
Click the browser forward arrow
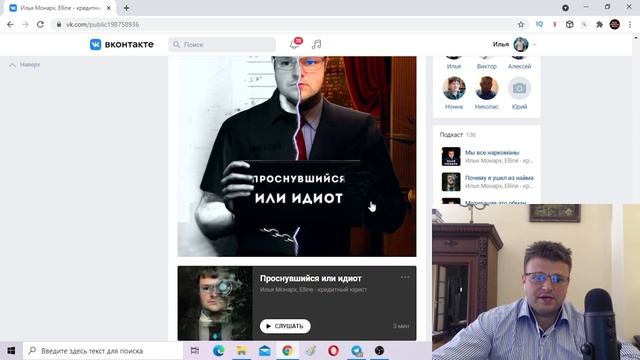(x=25, y=24)
